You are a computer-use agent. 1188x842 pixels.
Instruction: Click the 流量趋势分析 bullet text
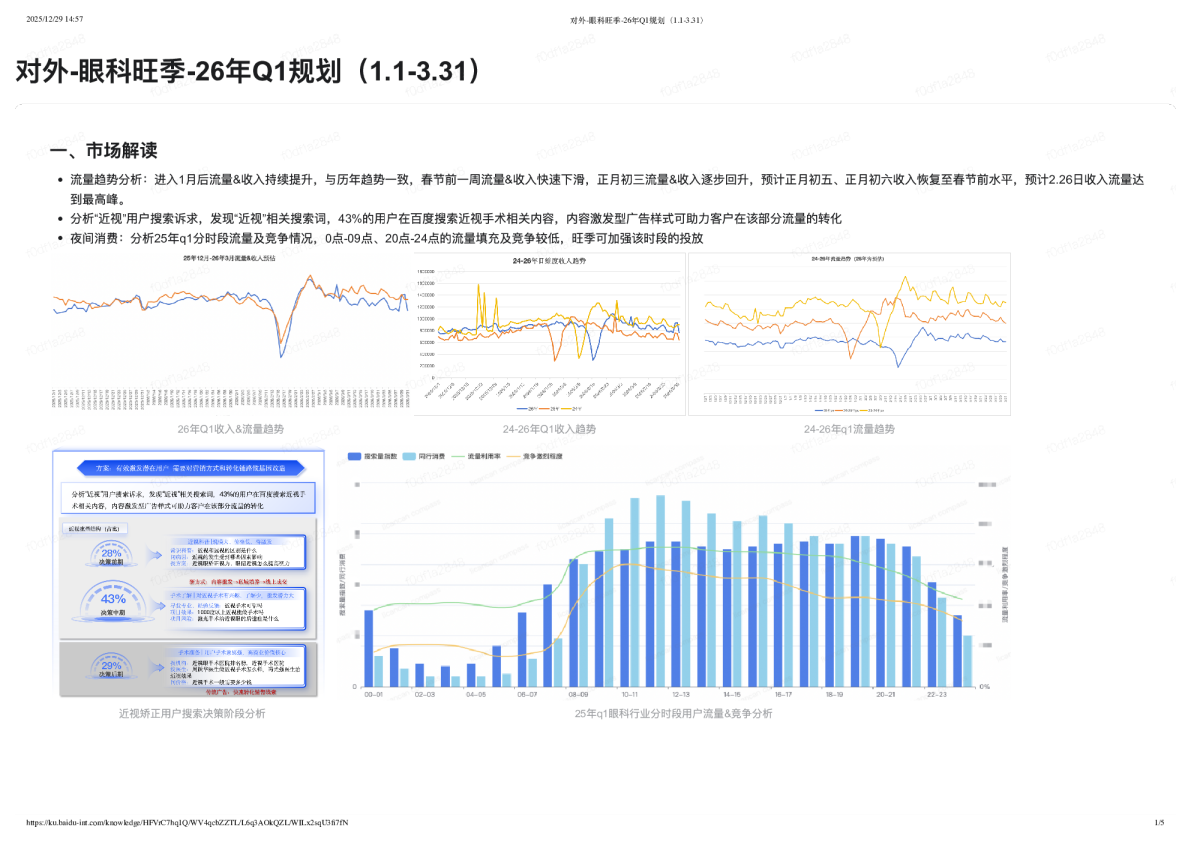click(x=109, y=180)
